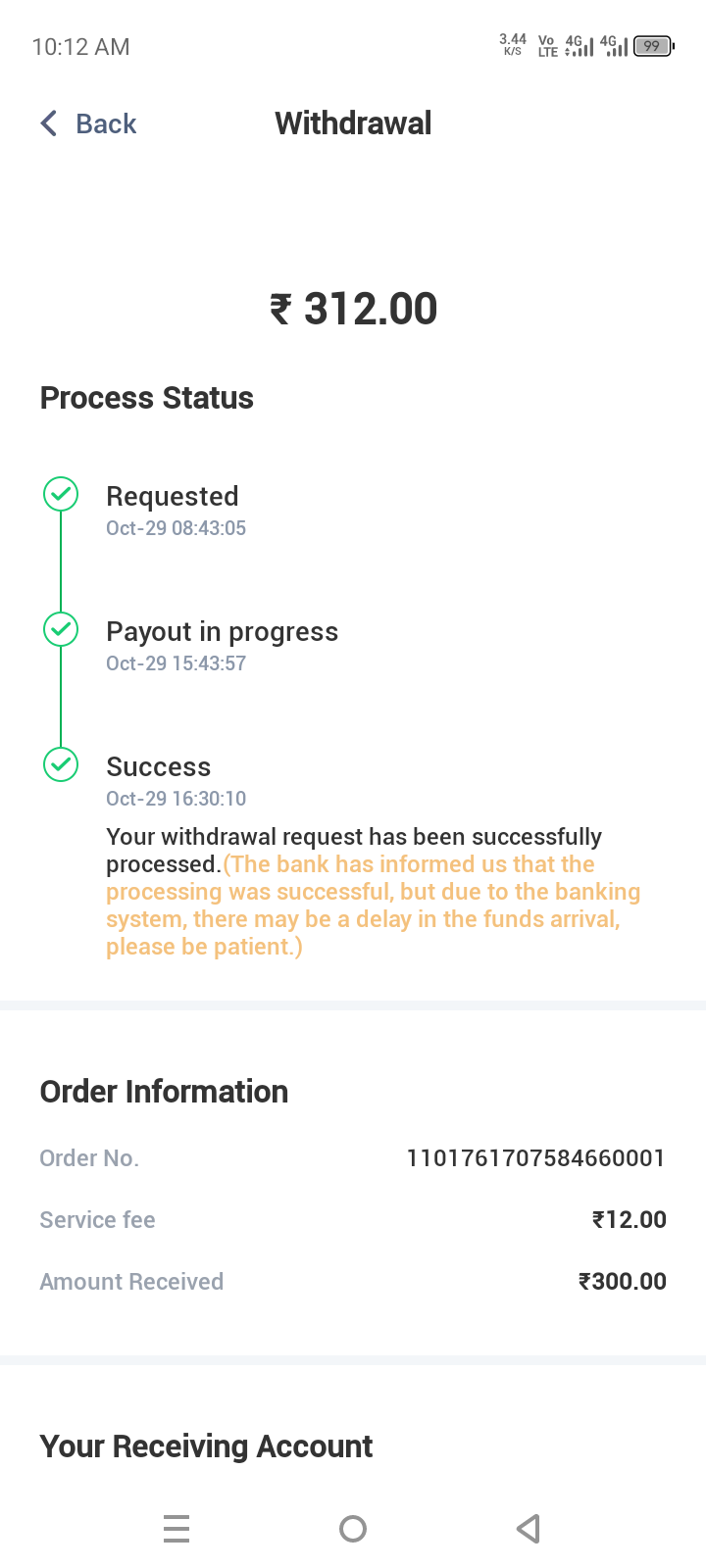This screenshot has width=706, height=1568.
Task: Tap the Your Receiving Account heading
Action: [206, 1445]
